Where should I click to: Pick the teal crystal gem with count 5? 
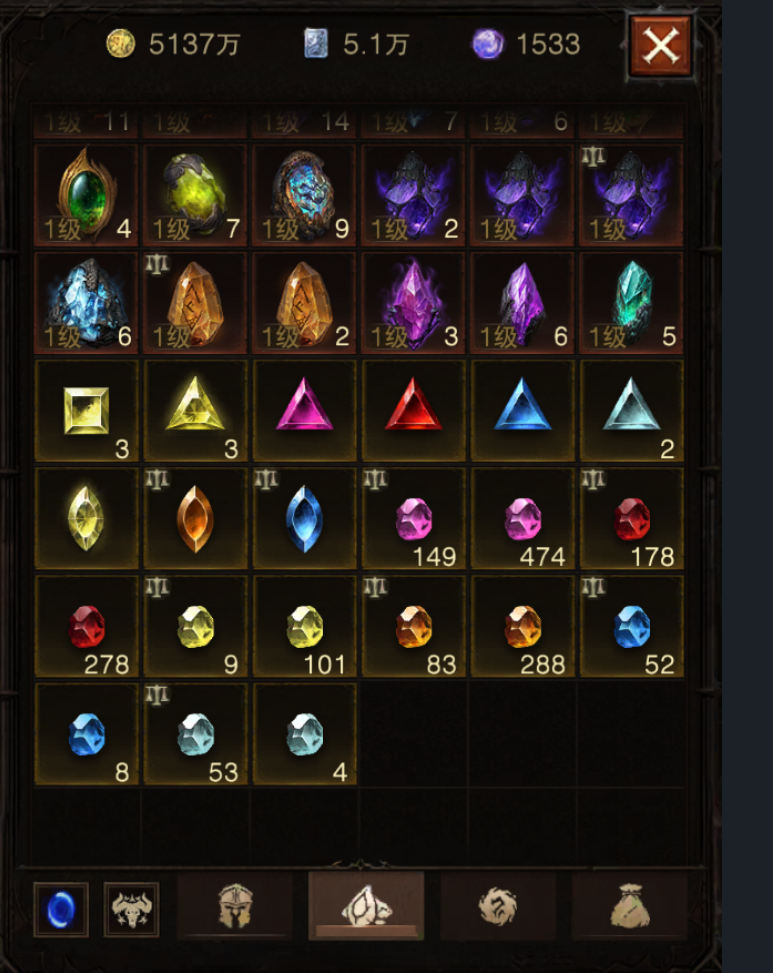pos(632,303)
